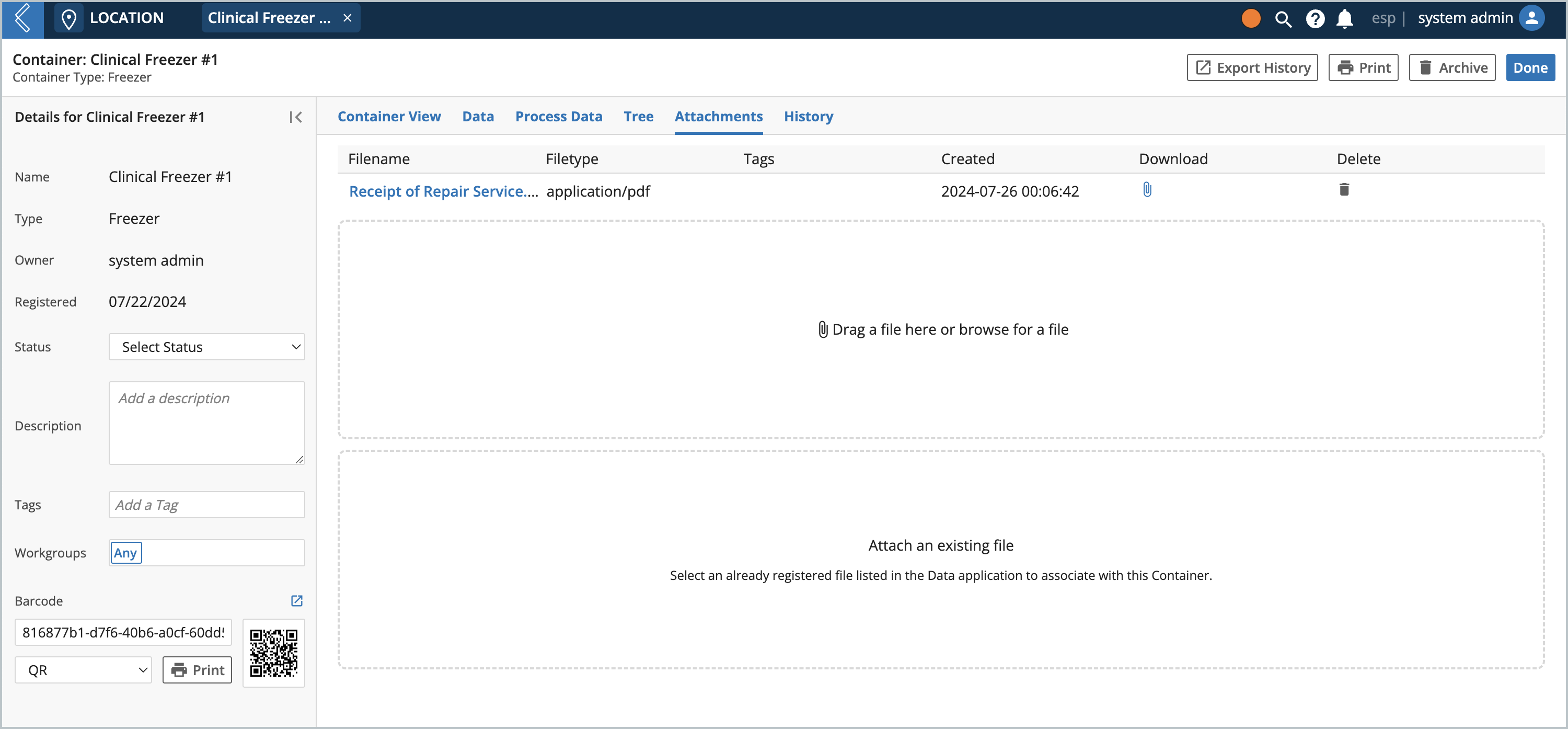Open the Select Status dropdown
Viewport: 1568px width, 729px height.
[x=206, y=347]
